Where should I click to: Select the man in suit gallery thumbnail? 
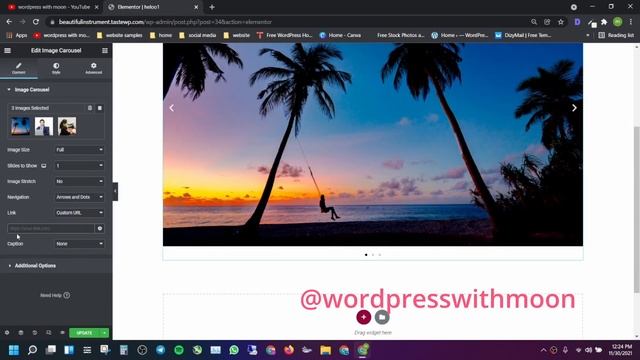coord(44,126)
